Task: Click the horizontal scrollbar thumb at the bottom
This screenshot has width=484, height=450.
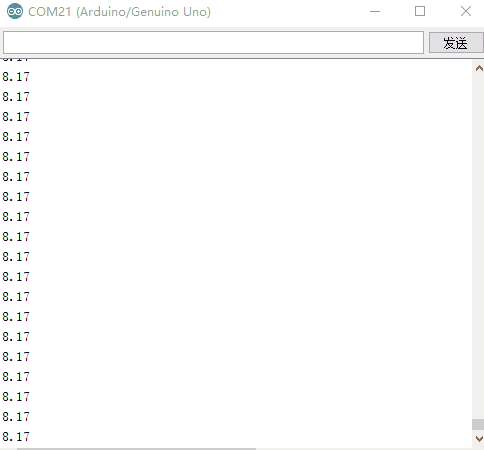Action: [137, 449]
